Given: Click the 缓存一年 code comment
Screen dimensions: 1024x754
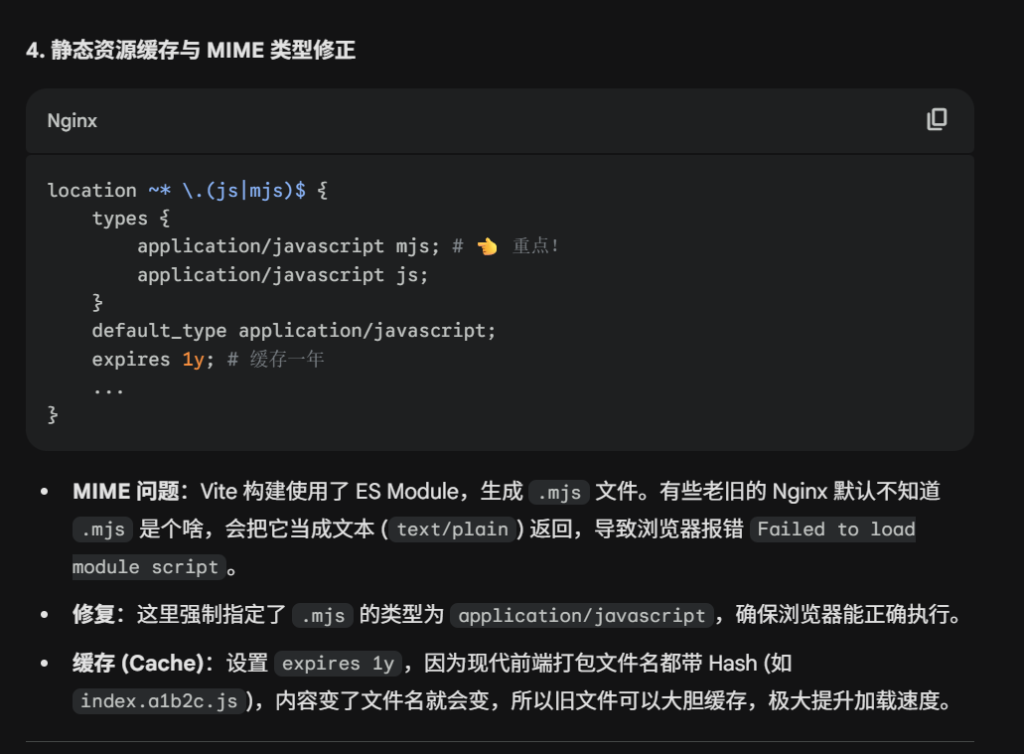Looking at the screenshot, I should point(287,359).
